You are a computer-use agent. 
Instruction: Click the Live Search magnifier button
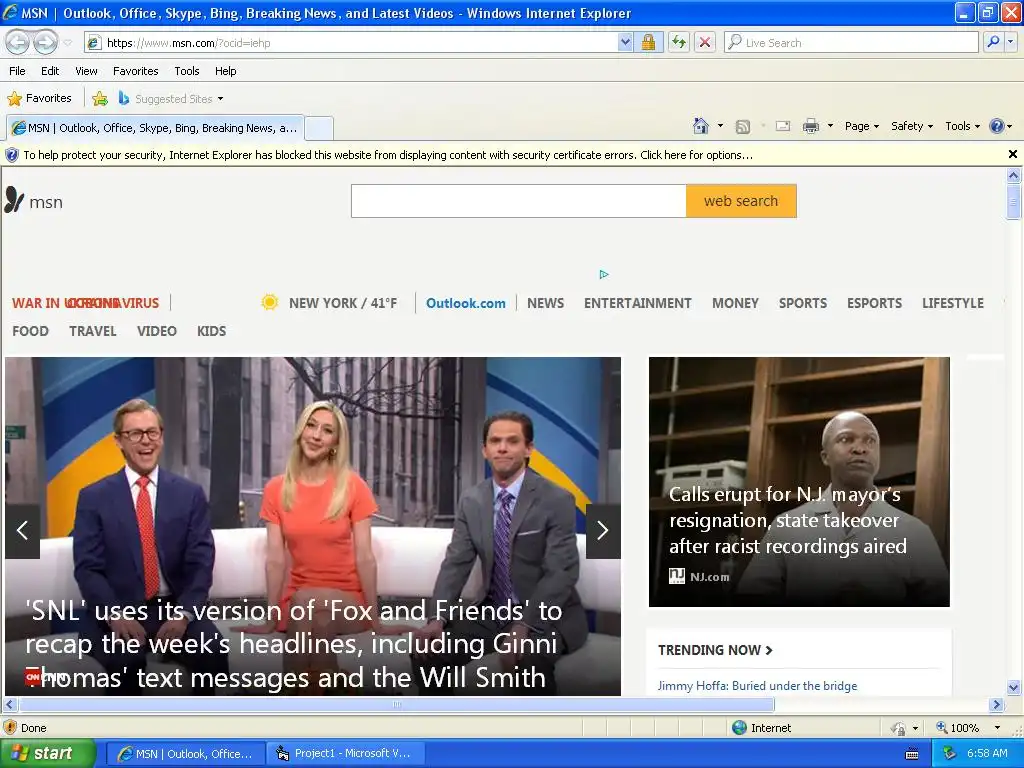993,42
